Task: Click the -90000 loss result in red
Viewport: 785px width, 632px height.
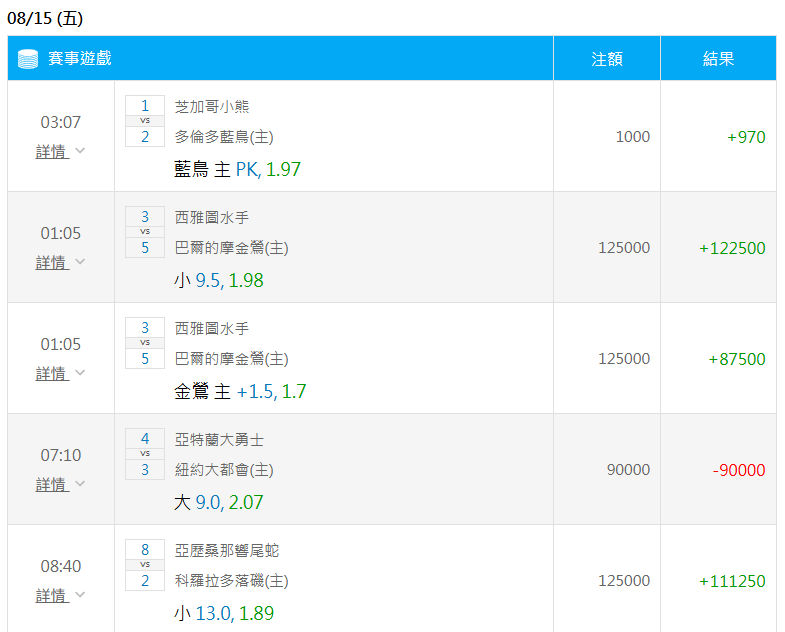Action: (739, 470)
